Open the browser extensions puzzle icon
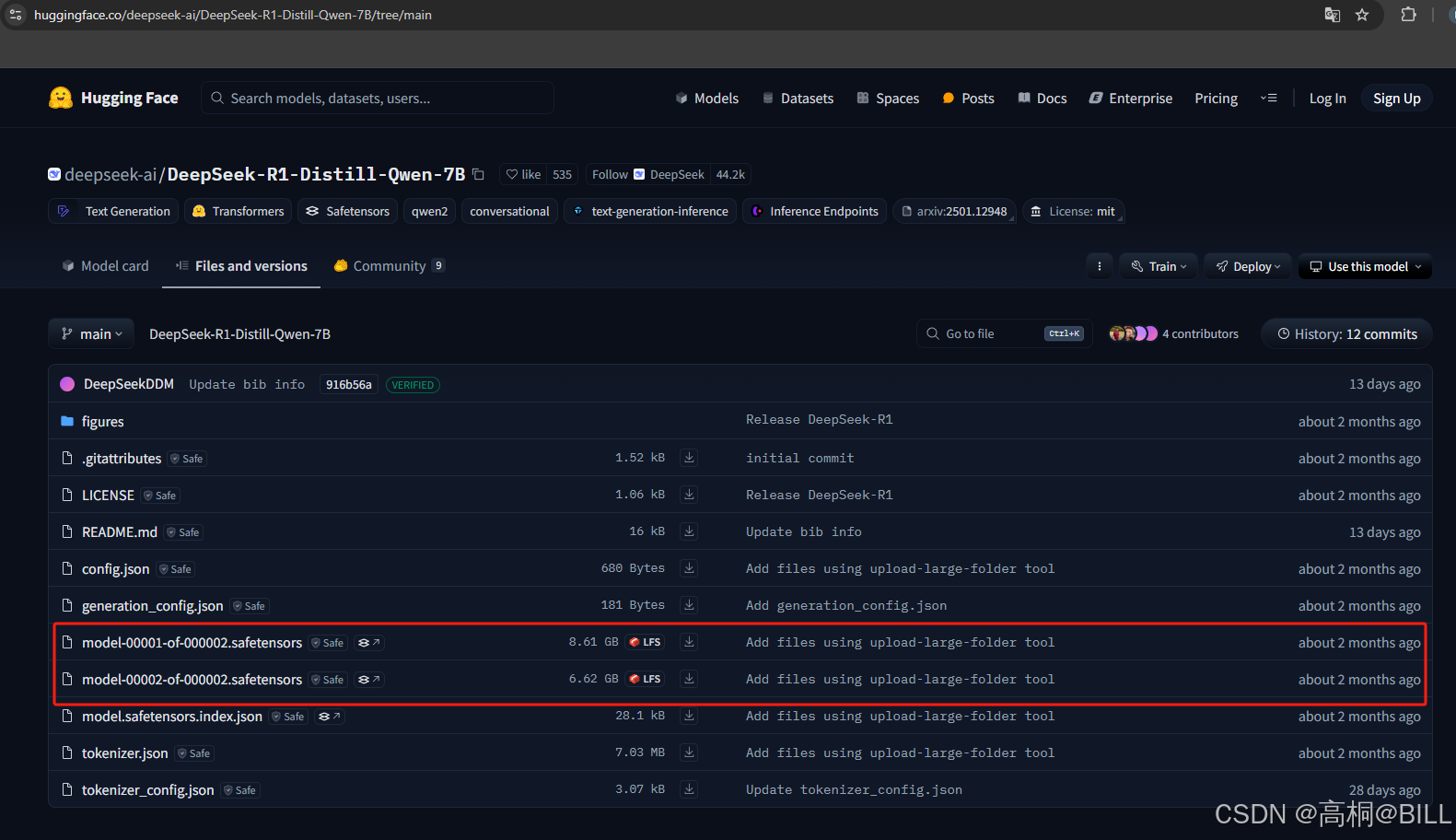1456x840 pixels. click(1408, 15)
